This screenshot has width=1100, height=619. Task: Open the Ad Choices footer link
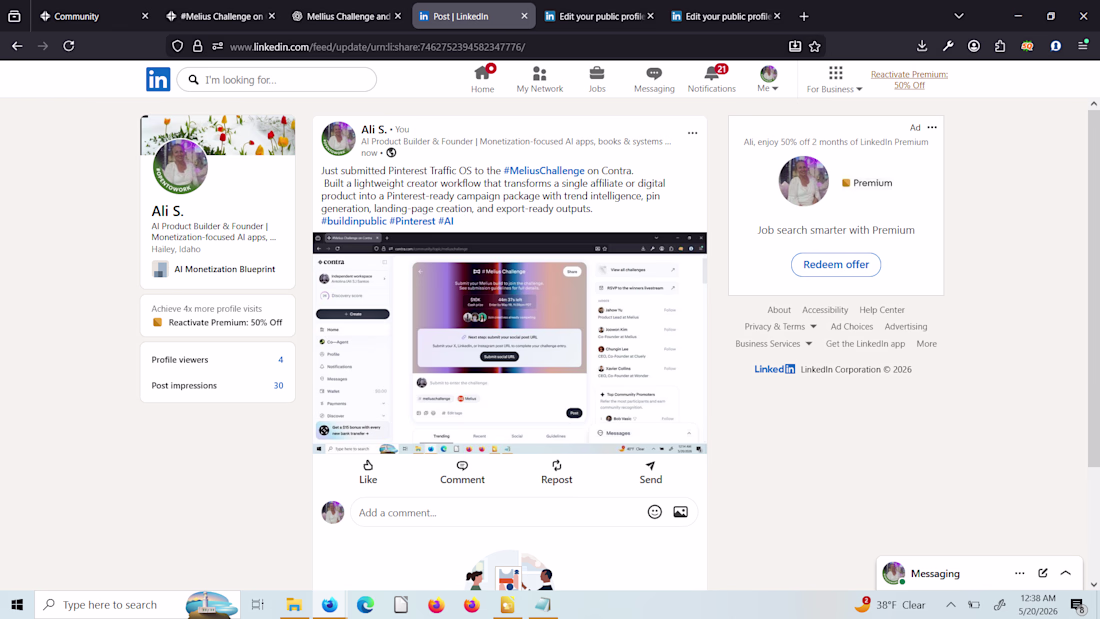tap(852, 326)
